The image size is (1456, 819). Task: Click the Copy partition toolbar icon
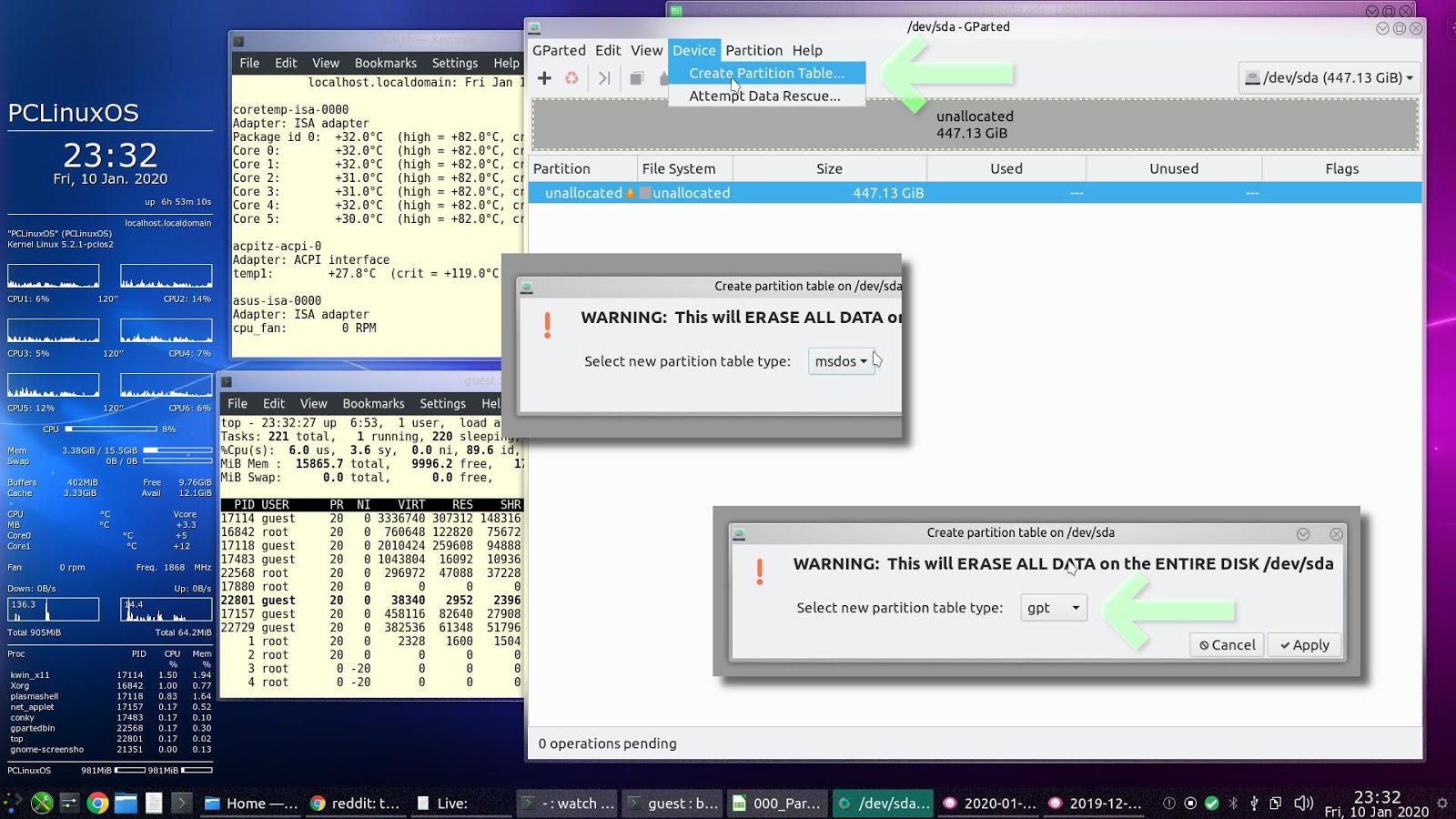635,78
